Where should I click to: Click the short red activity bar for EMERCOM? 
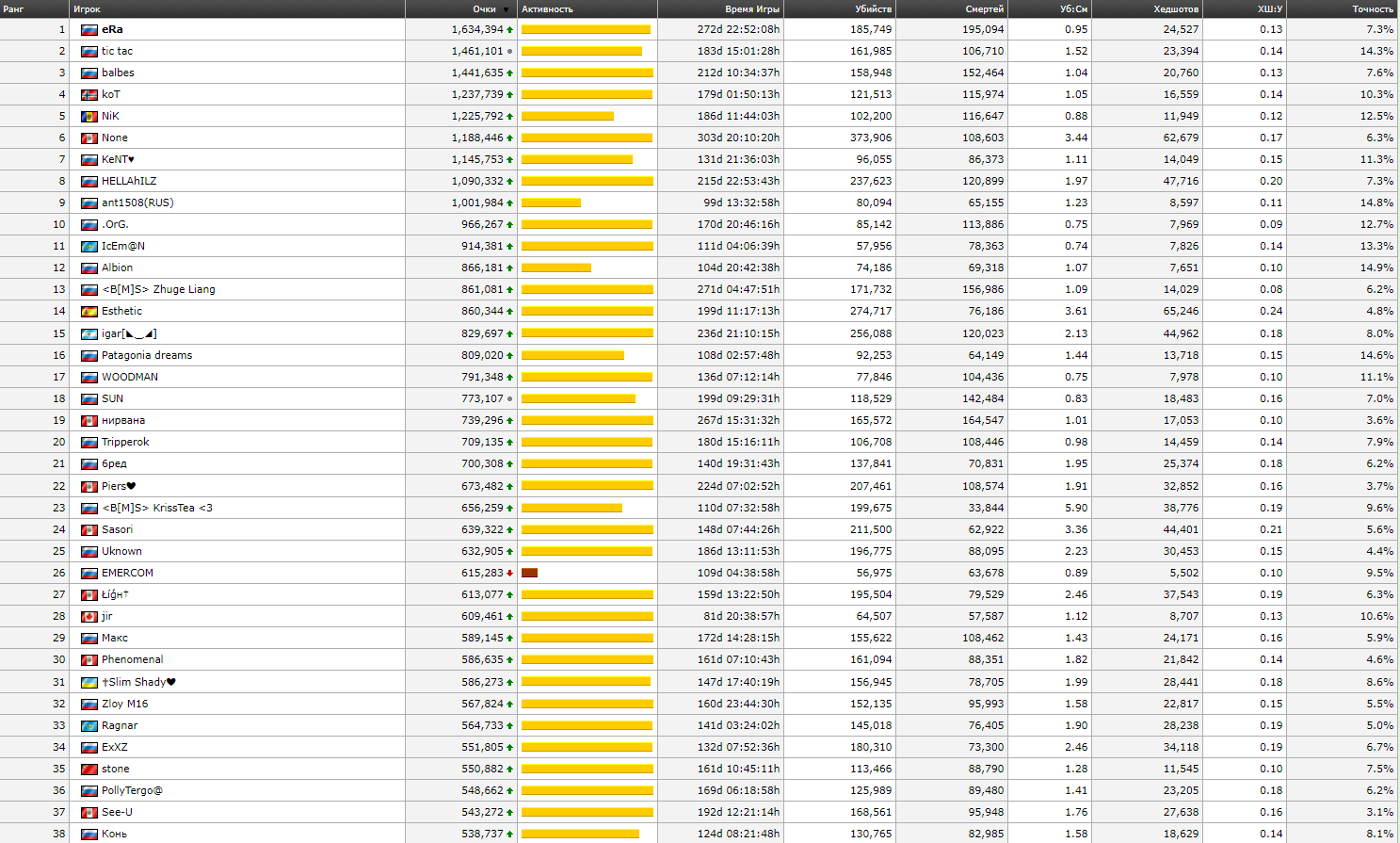coord(529,573)
